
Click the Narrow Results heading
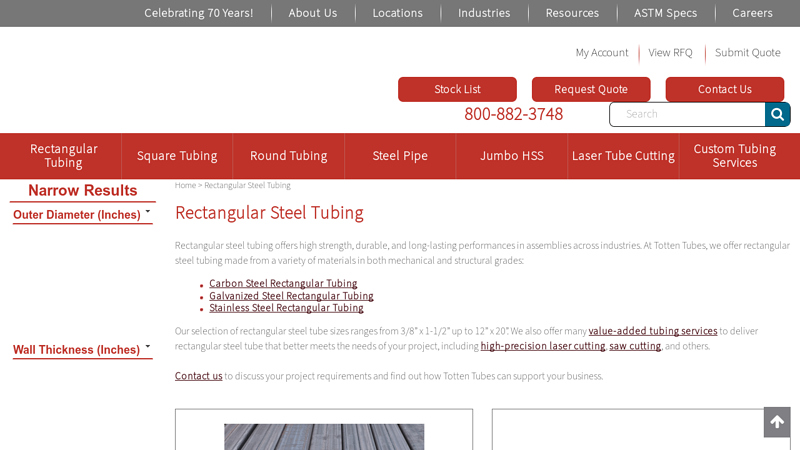coord(83,190)
